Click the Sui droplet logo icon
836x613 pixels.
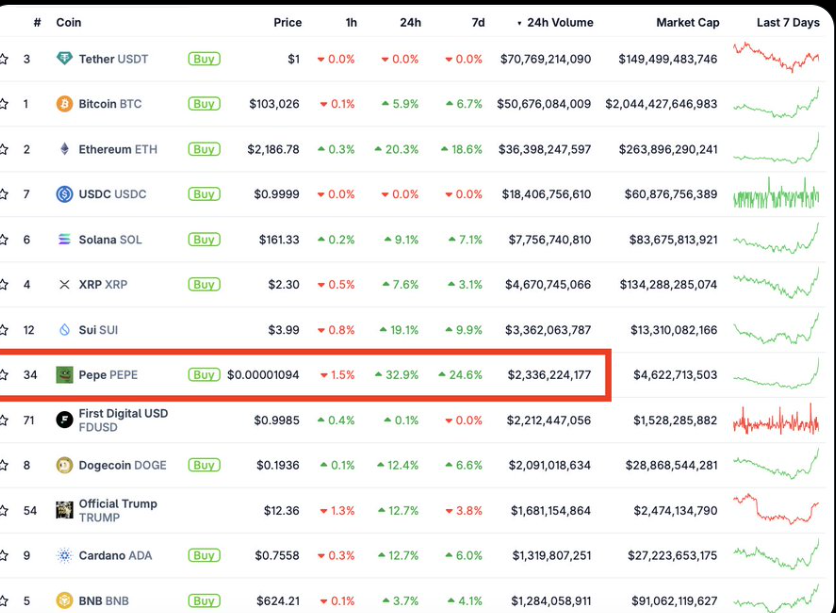coord(65,330)
